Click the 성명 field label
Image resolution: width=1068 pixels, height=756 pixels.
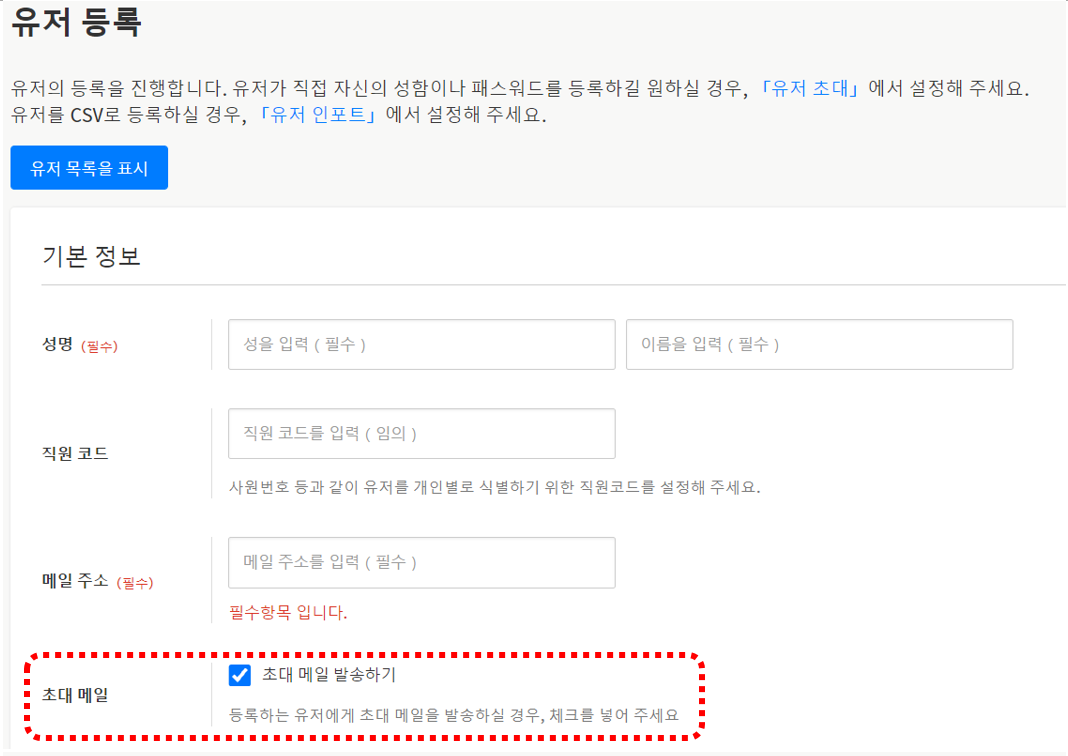[57, 346]
